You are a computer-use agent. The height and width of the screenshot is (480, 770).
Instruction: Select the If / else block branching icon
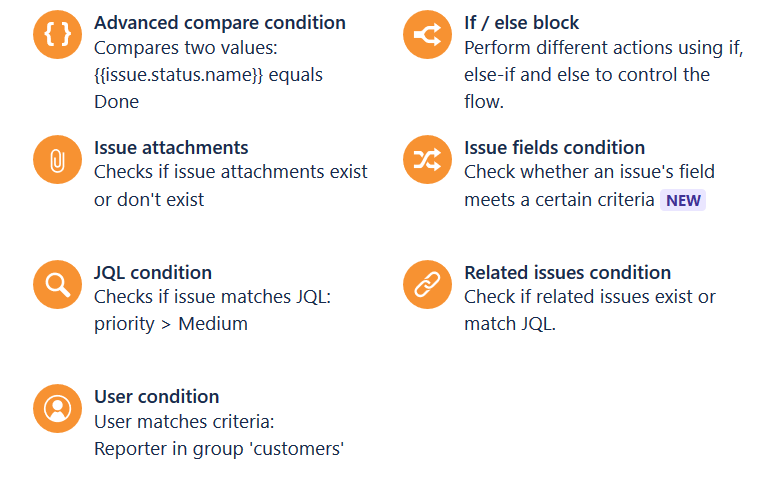(x=427, y=34)
